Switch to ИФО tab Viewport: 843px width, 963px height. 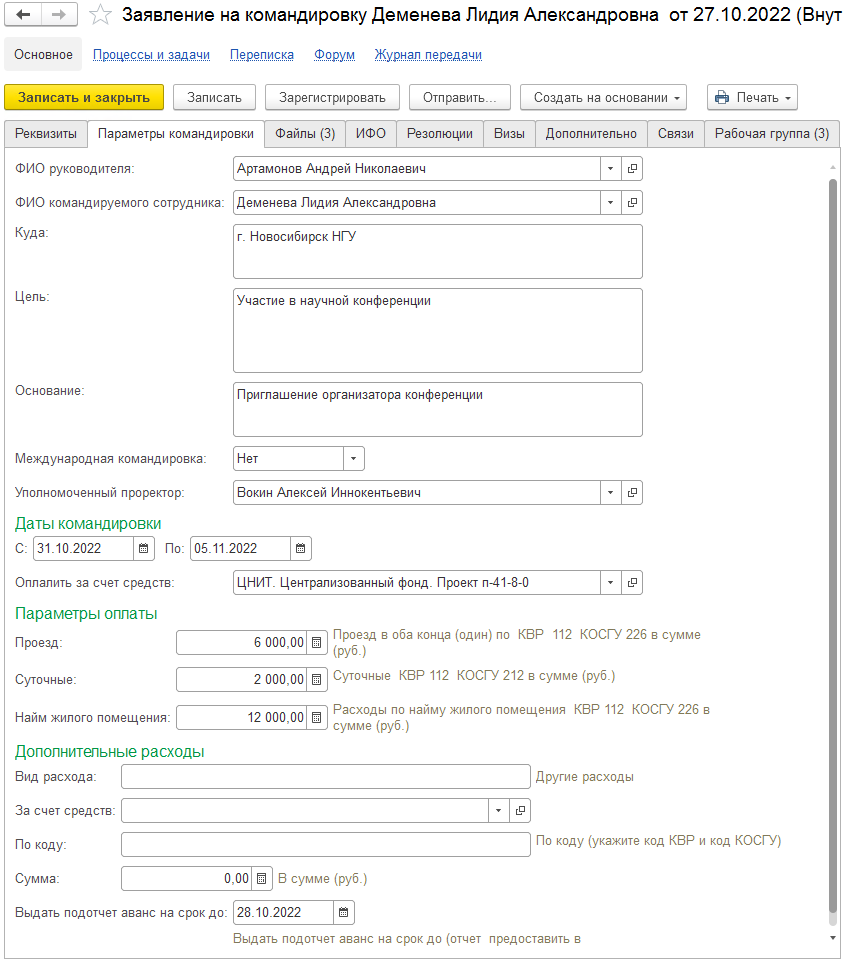pyautogui.click(x=371, y=134)
